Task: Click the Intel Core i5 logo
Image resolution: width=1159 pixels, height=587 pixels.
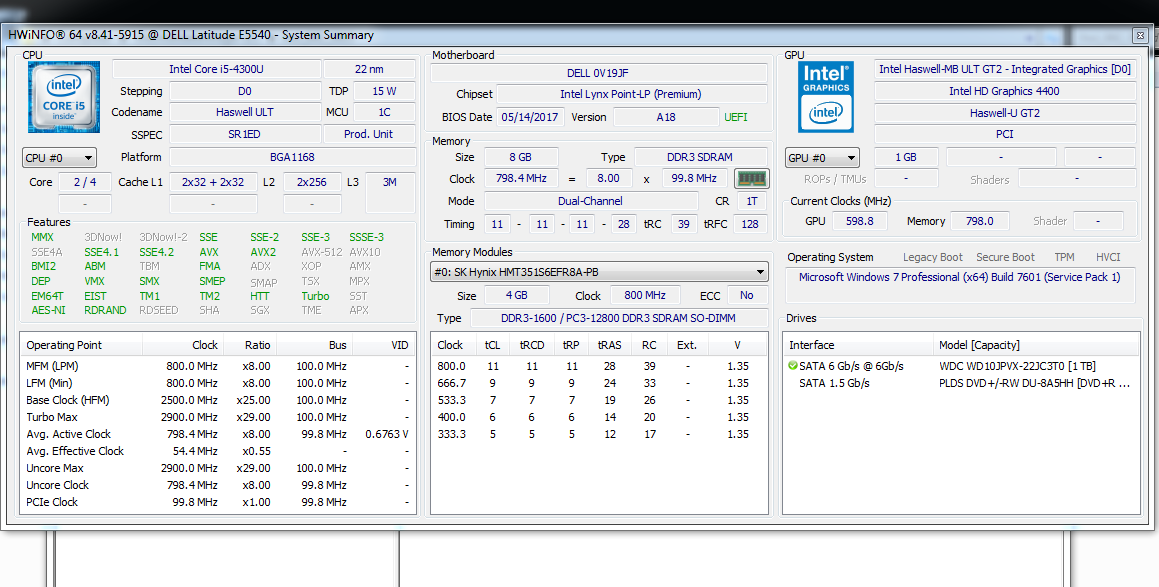Action: [64, 98]
